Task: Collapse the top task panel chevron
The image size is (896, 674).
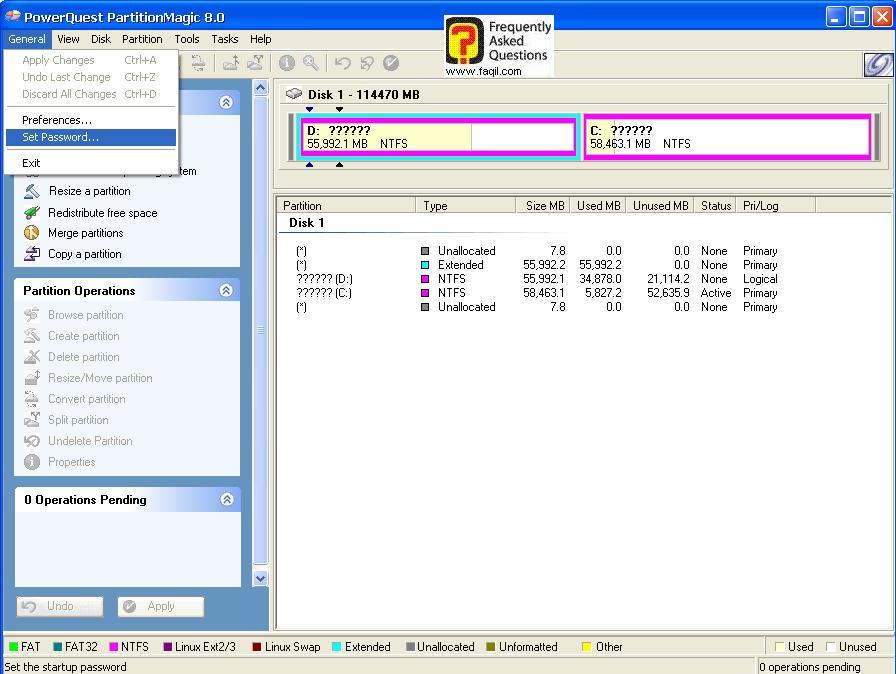Action: (226, 102)
